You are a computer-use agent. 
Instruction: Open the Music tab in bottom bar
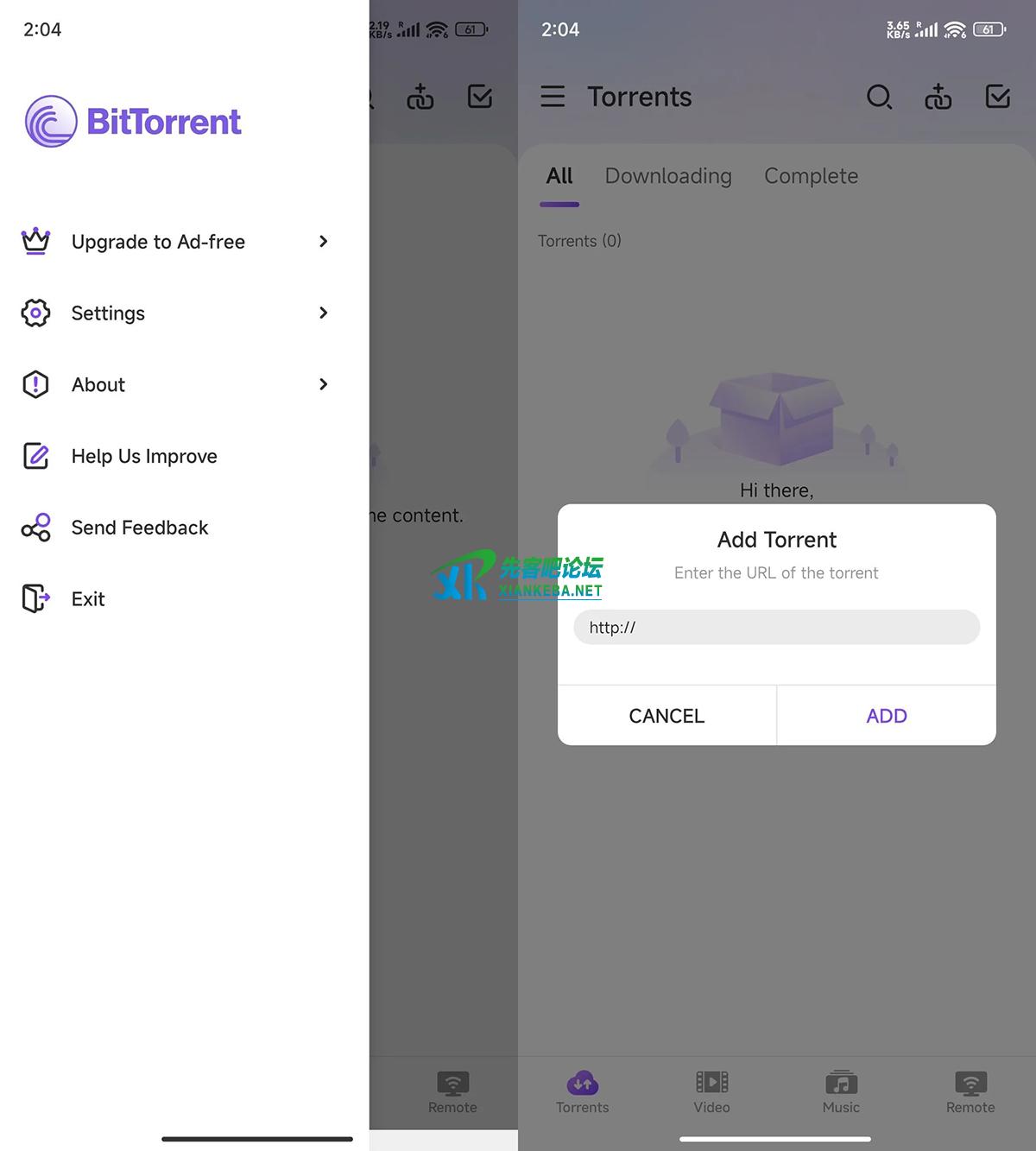841,1092
